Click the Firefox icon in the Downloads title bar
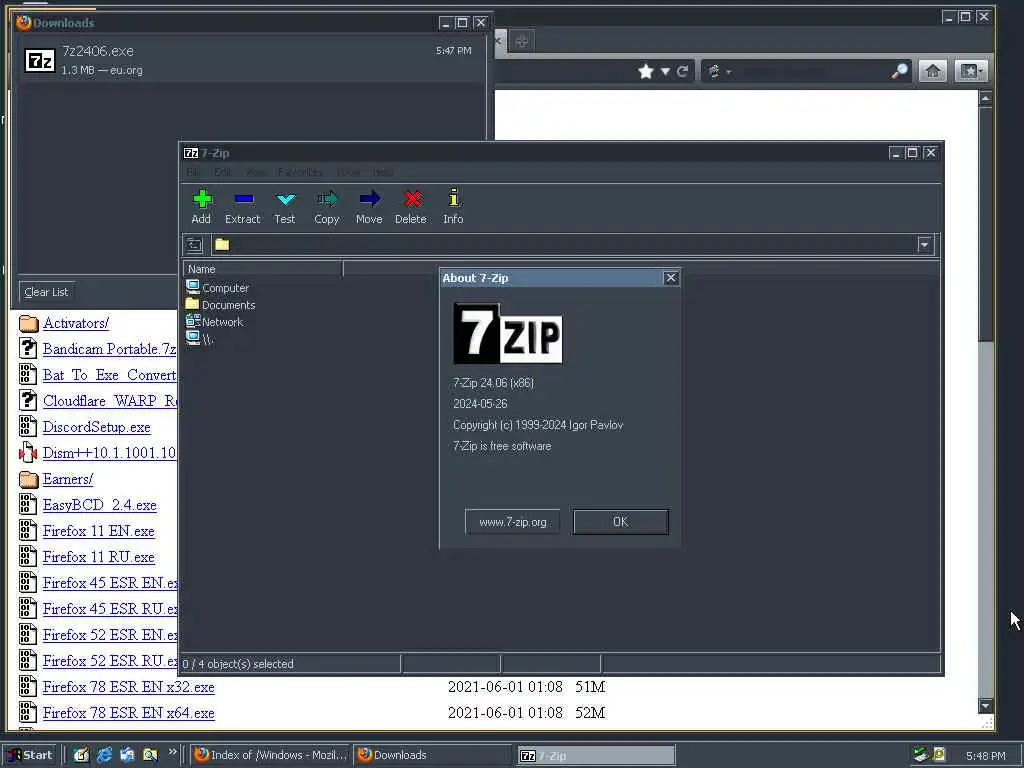 tap(24, 22)
